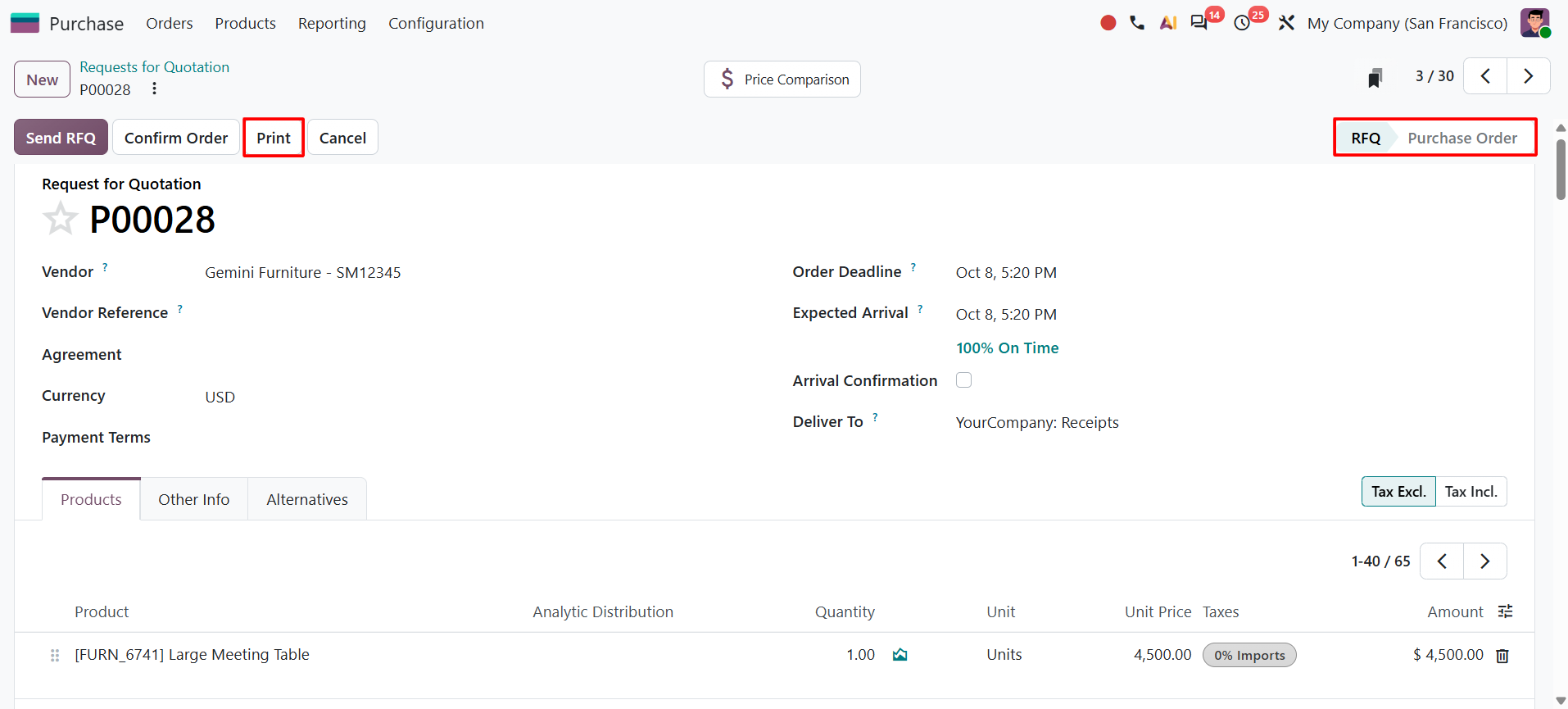This screenshot has height=709, width=1568.
Task: Click the bookmark icon near record pager
Action: 1375,78
